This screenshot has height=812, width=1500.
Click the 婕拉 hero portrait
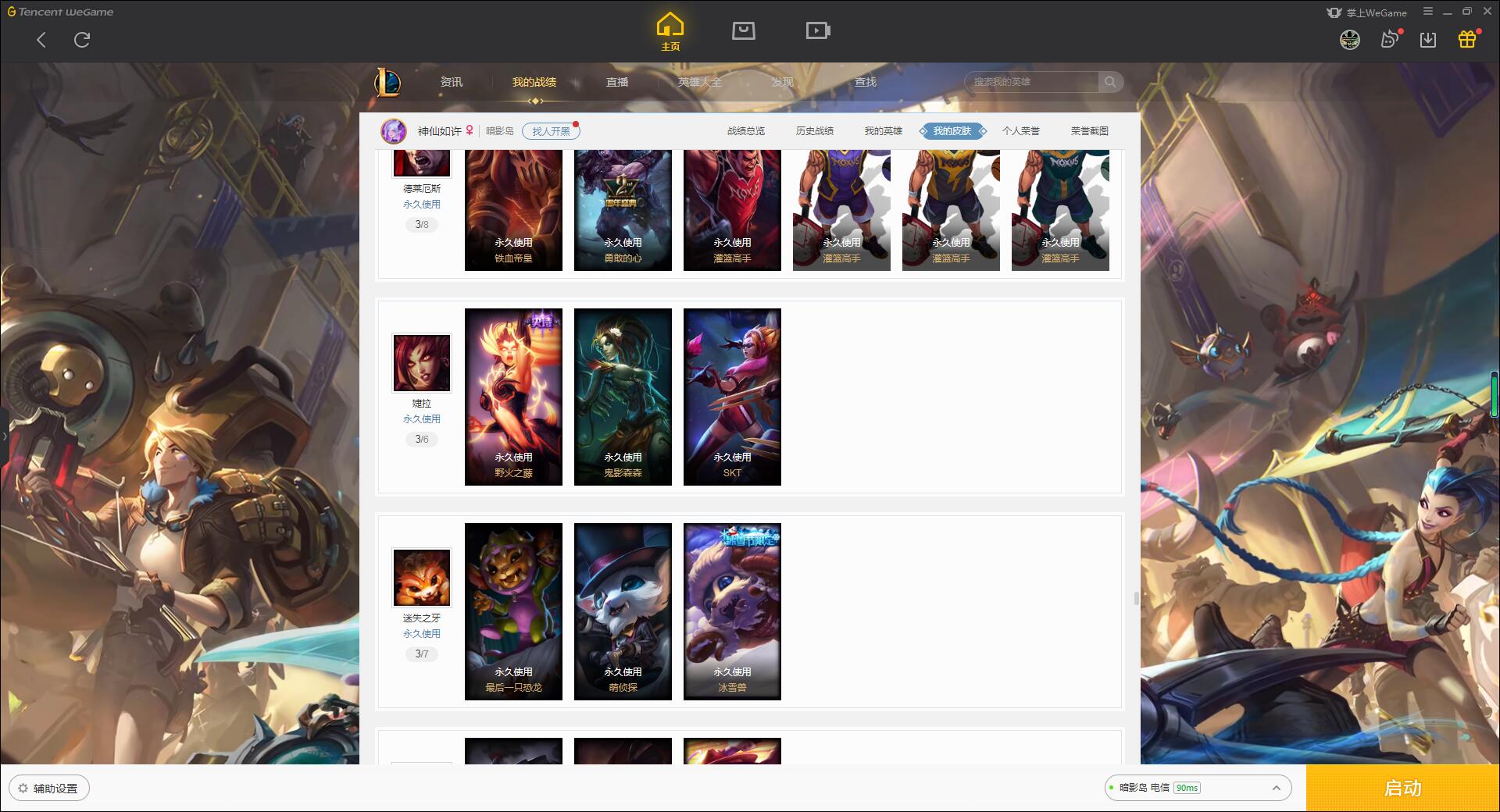[x=422, y=363]
